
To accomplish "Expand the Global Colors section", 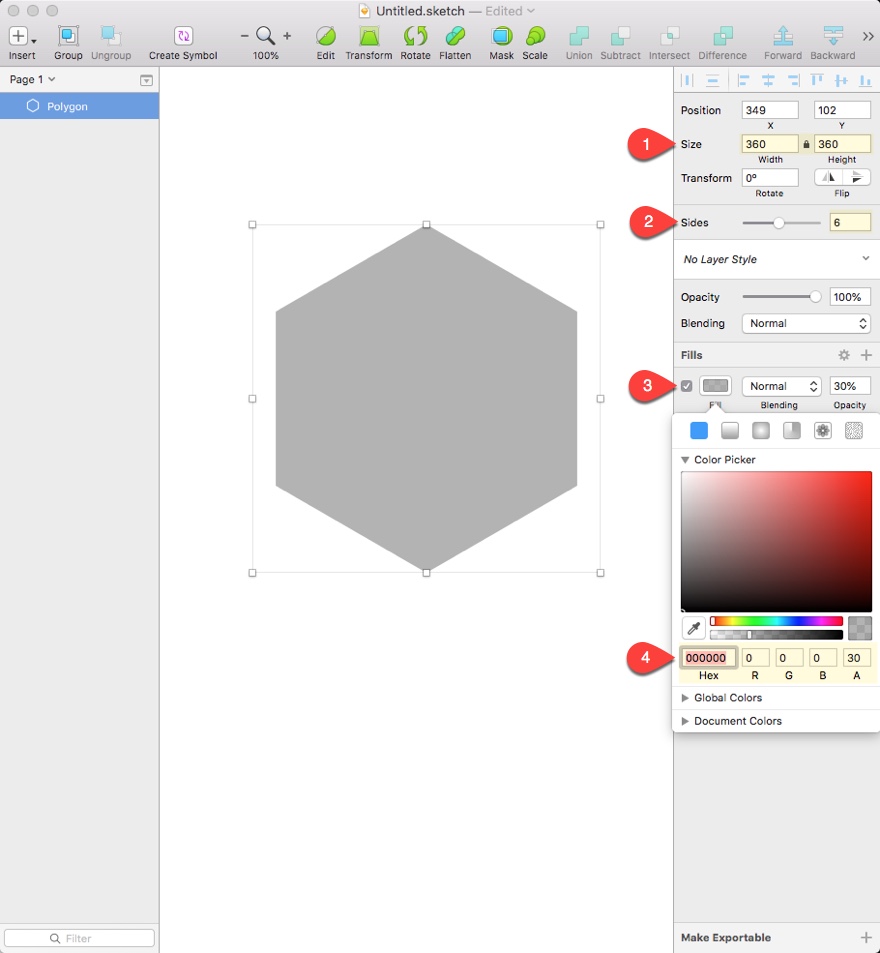I will pyautogui.click(x=725, y=697).
